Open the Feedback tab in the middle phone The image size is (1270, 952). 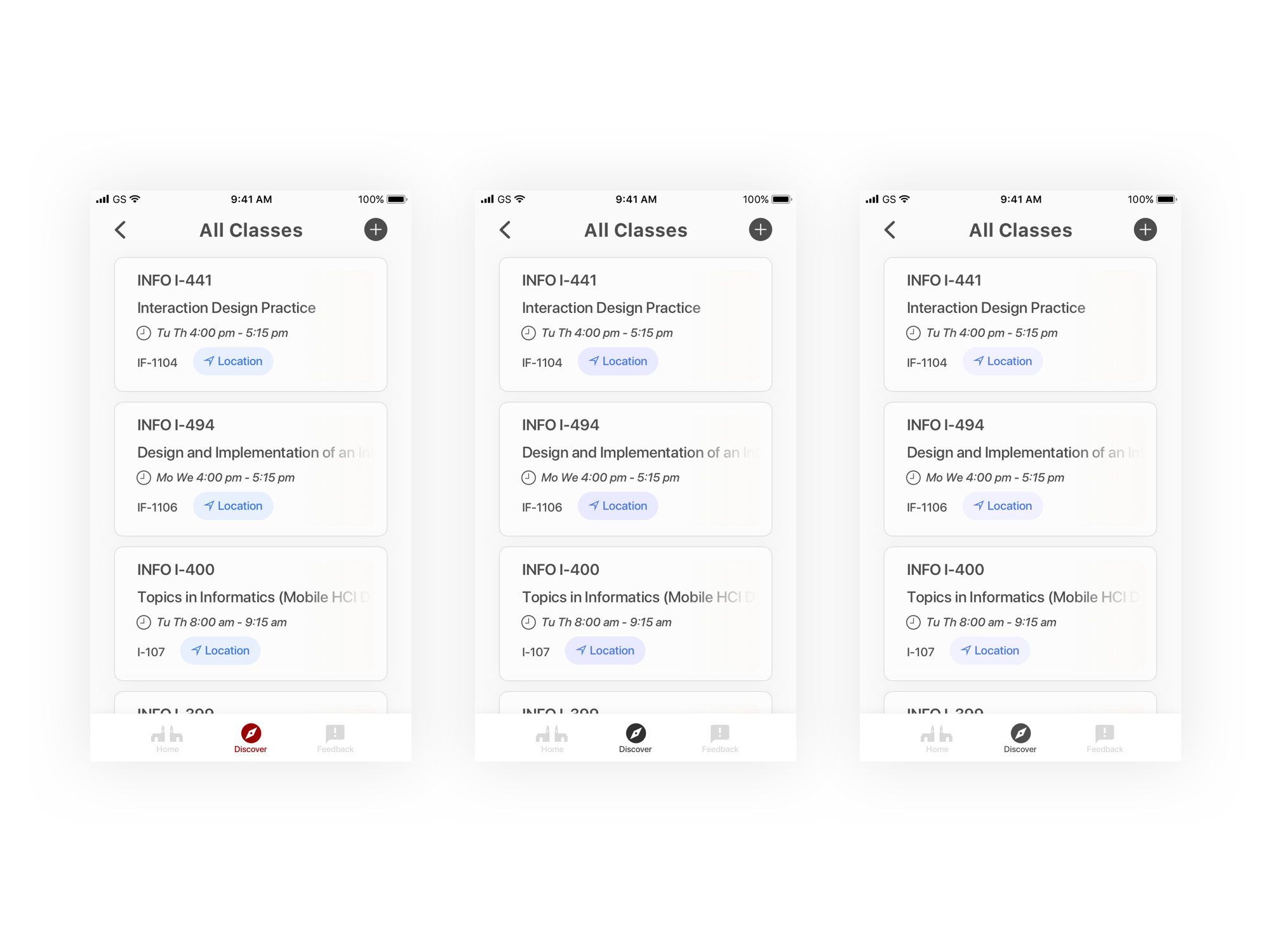720,739
